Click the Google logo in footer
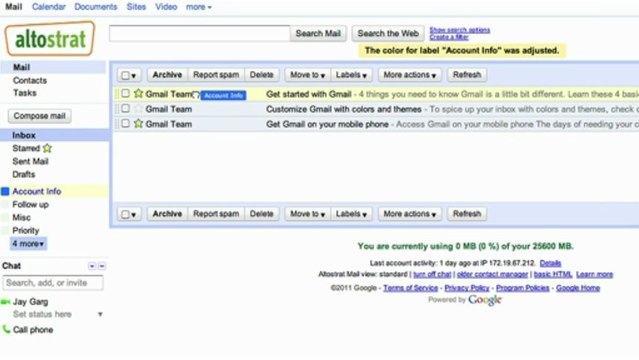639x360 pixels. 485,300
